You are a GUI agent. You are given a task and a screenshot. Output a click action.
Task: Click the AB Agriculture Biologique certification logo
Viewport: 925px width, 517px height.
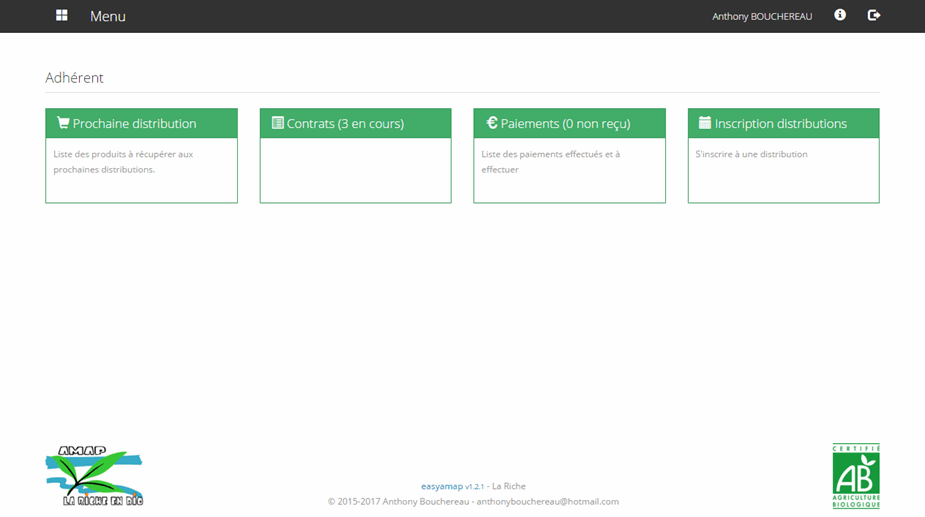coord(855,476)
